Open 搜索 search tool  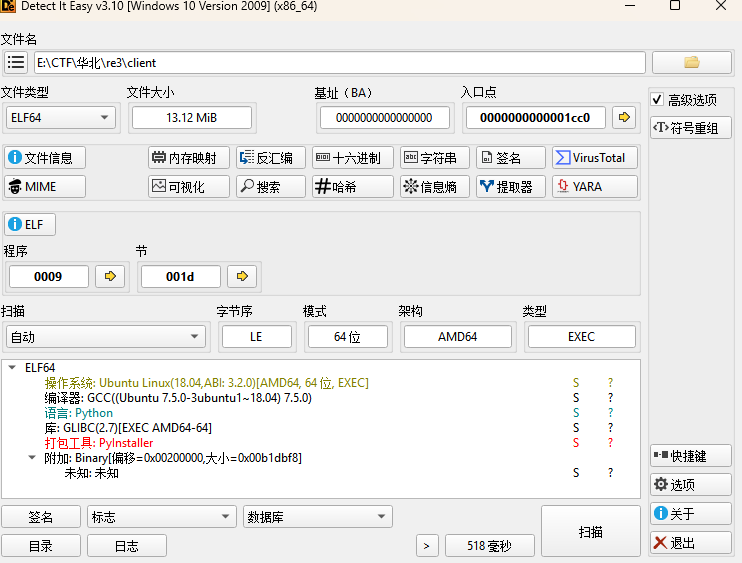pyautogui.click(x=271, y=186)
